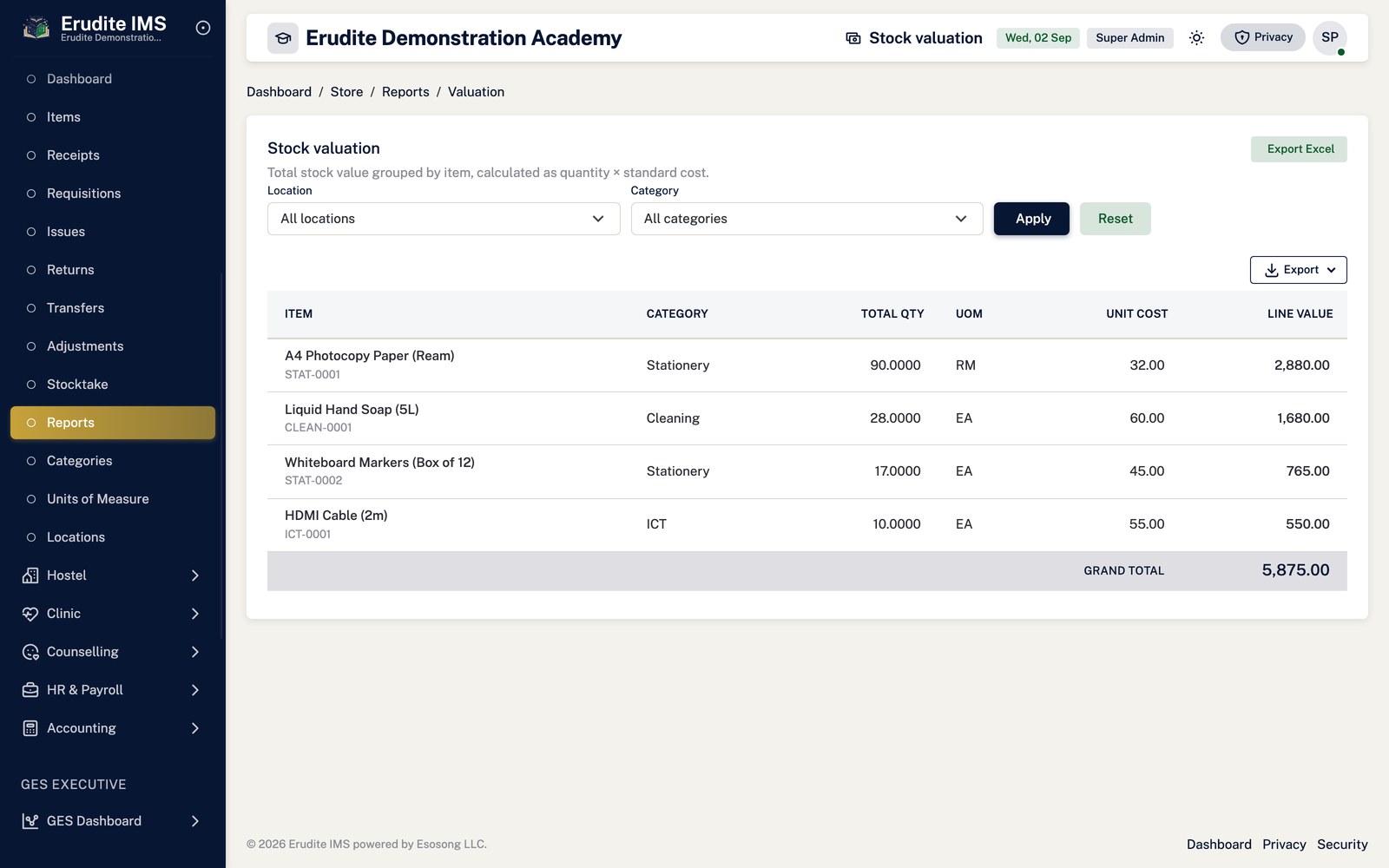
Task: Toggle light/dark theme sun icon
Action: [x=1196, y=37]
